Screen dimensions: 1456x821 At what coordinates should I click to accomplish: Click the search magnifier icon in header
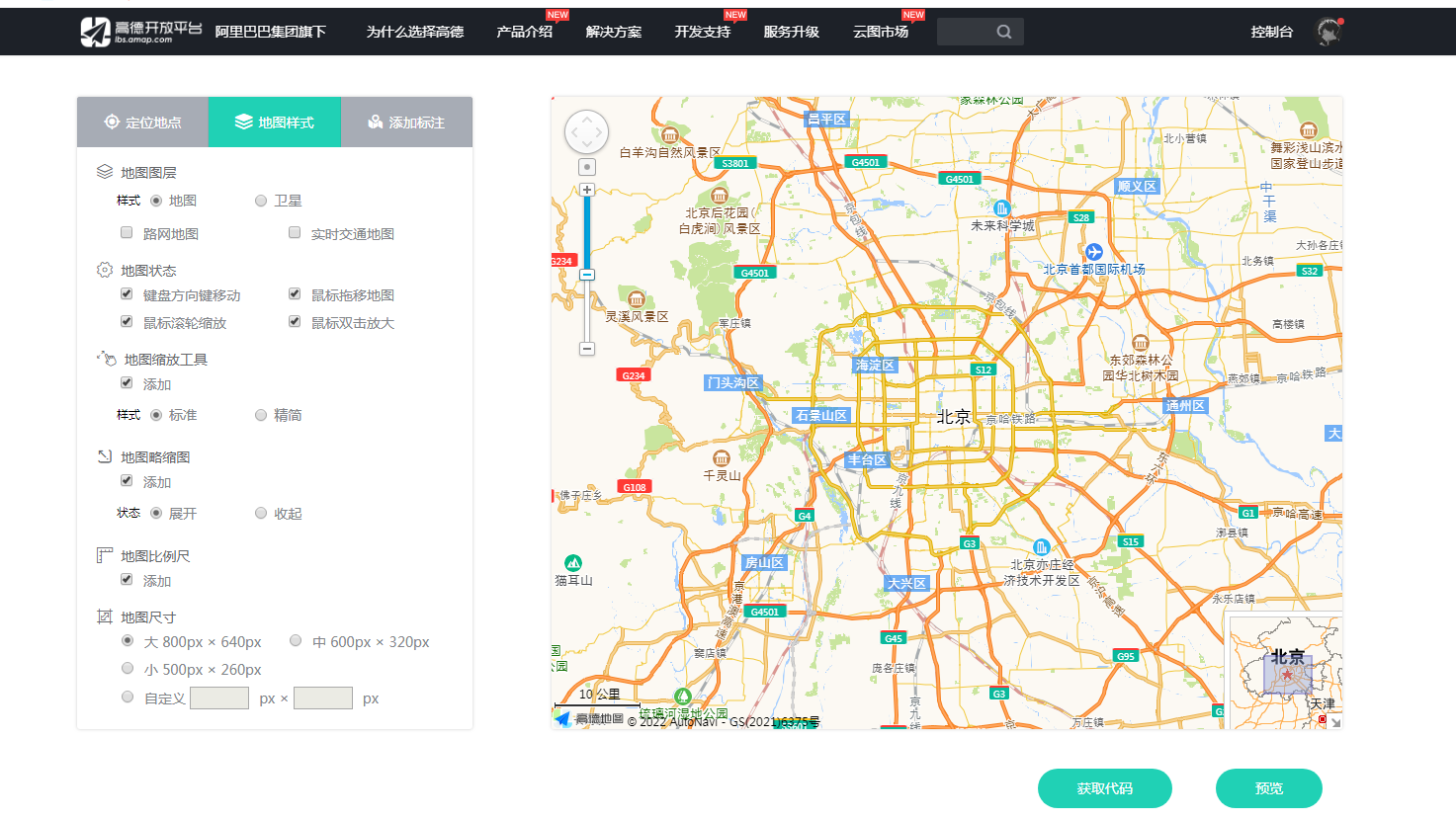coord(1004,32)
